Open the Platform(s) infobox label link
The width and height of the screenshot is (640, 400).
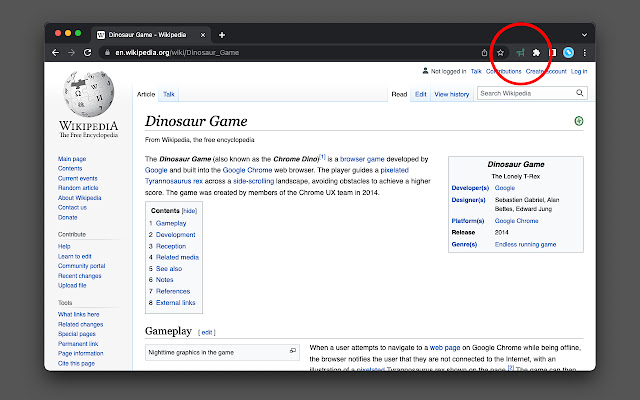click(x=468, y=221)
